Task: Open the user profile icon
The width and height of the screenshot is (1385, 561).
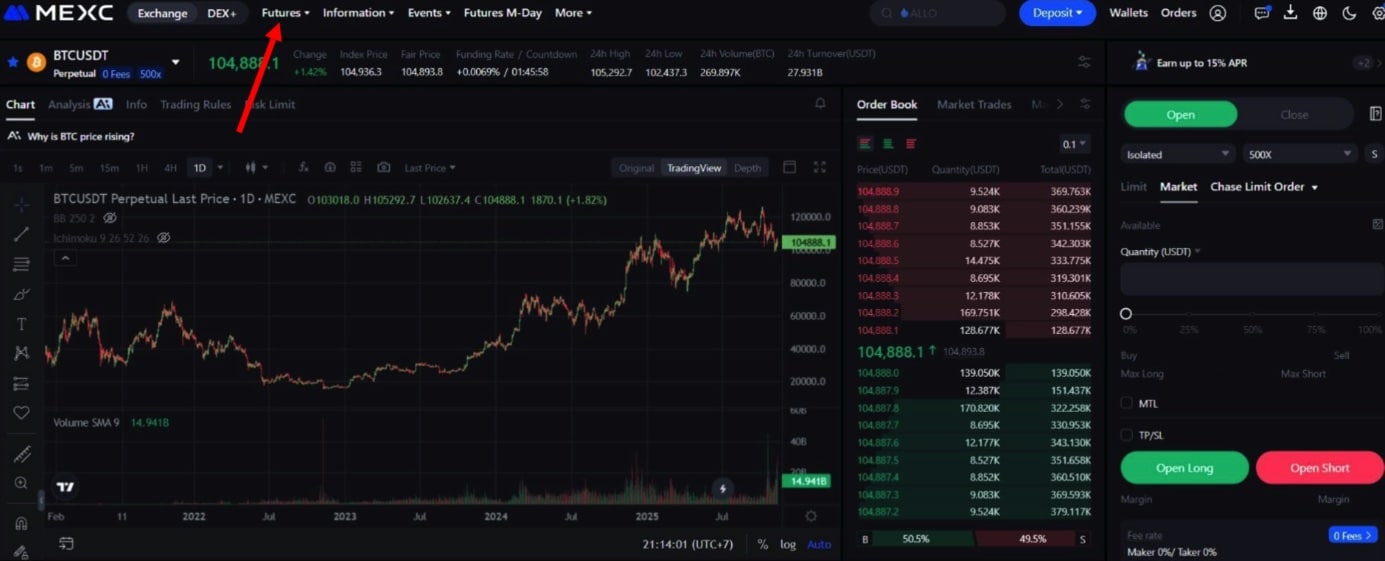Action: (1217, 13)
